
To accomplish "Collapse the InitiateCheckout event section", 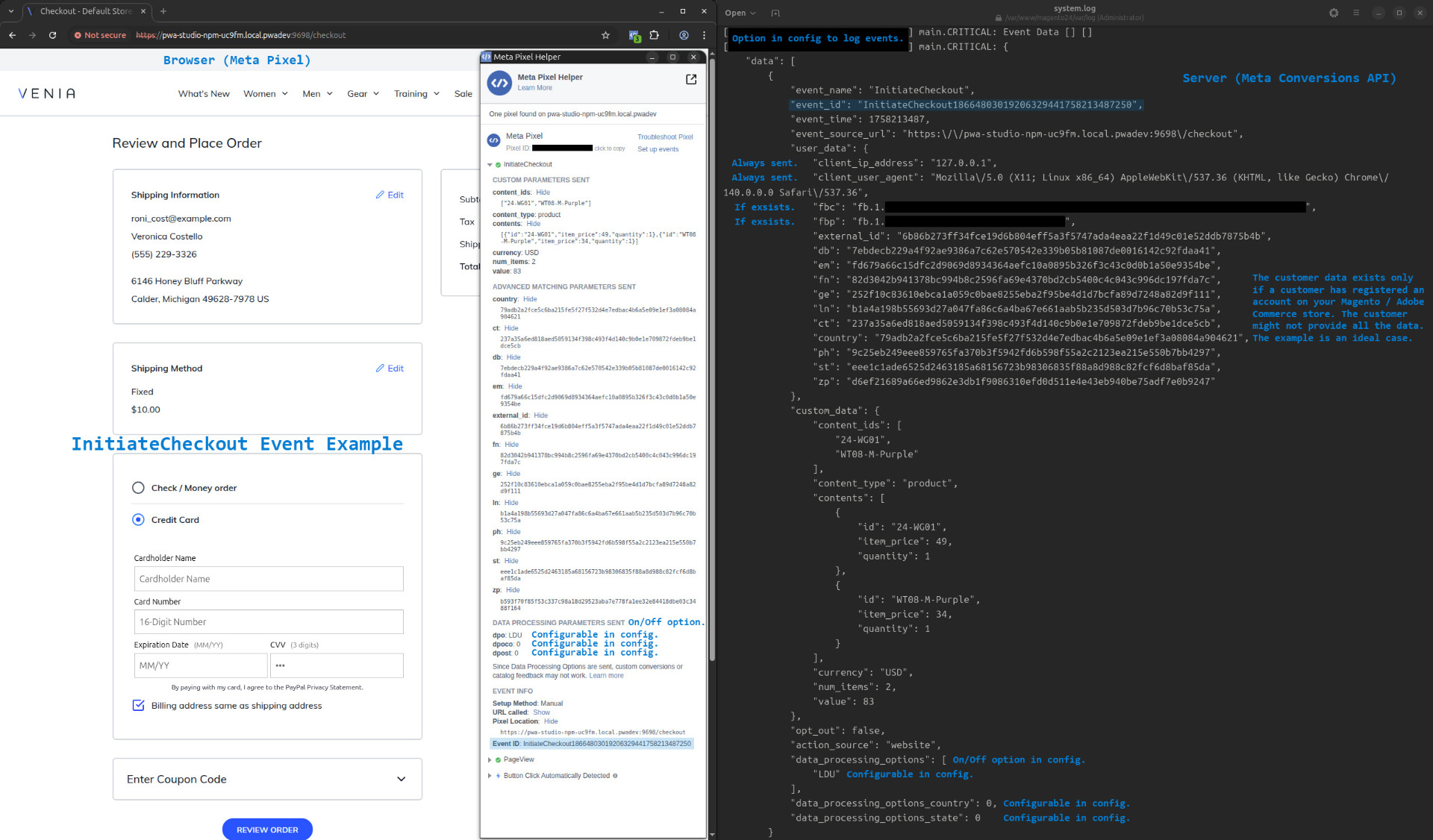I will click(490, 165).
